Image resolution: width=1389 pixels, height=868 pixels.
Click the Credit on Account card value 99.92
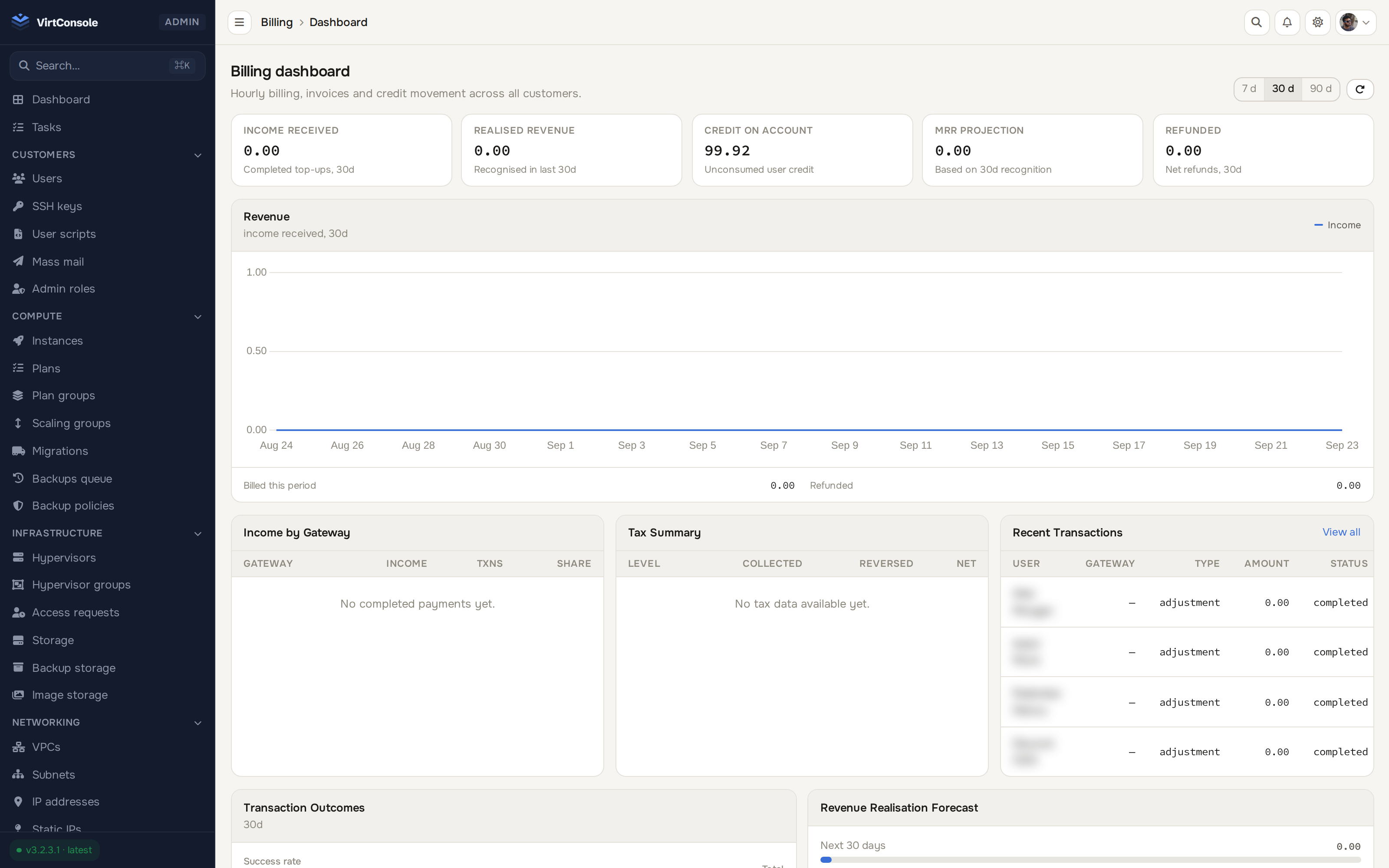click(x=727, y=151)
